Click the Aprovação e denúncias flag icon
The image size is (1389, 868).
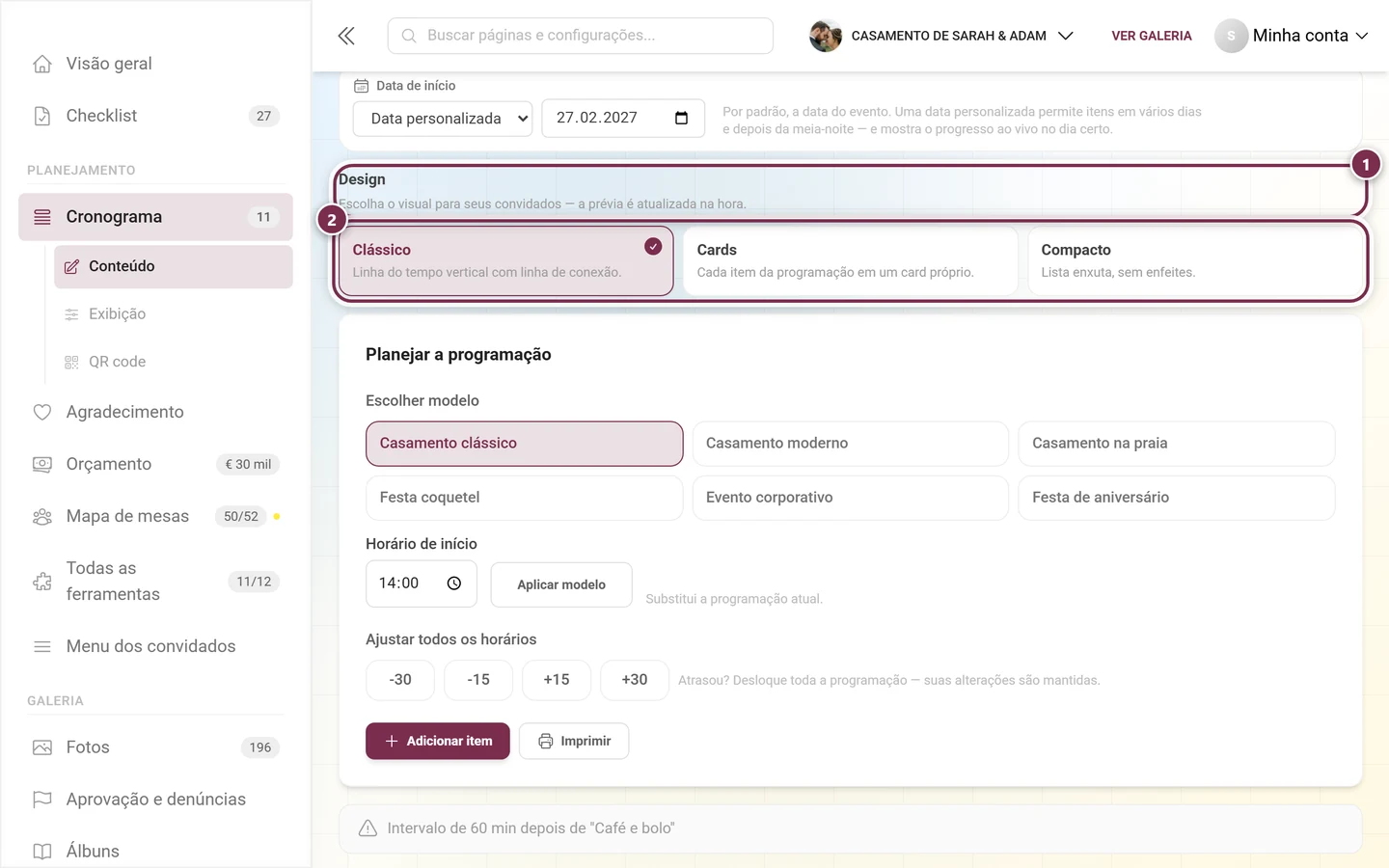click(42, 800)
